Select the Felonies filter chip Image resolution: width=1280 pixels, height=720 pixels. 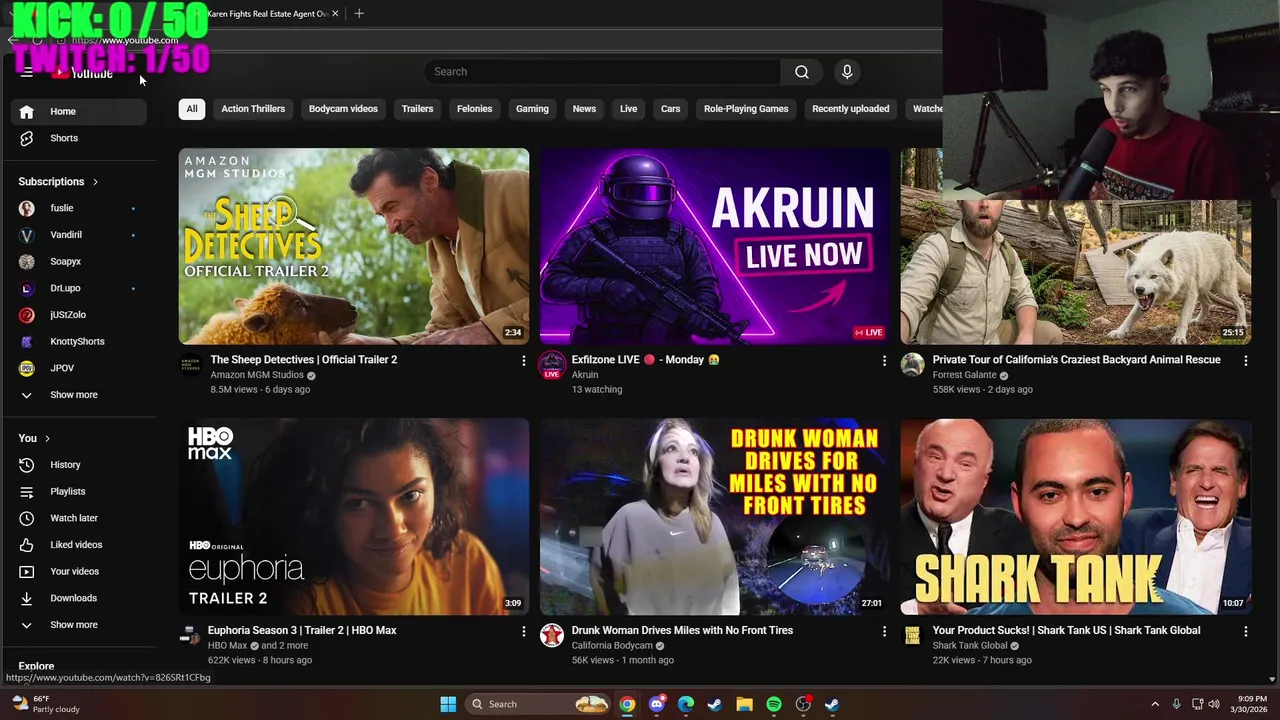click(x=475, y=109)
